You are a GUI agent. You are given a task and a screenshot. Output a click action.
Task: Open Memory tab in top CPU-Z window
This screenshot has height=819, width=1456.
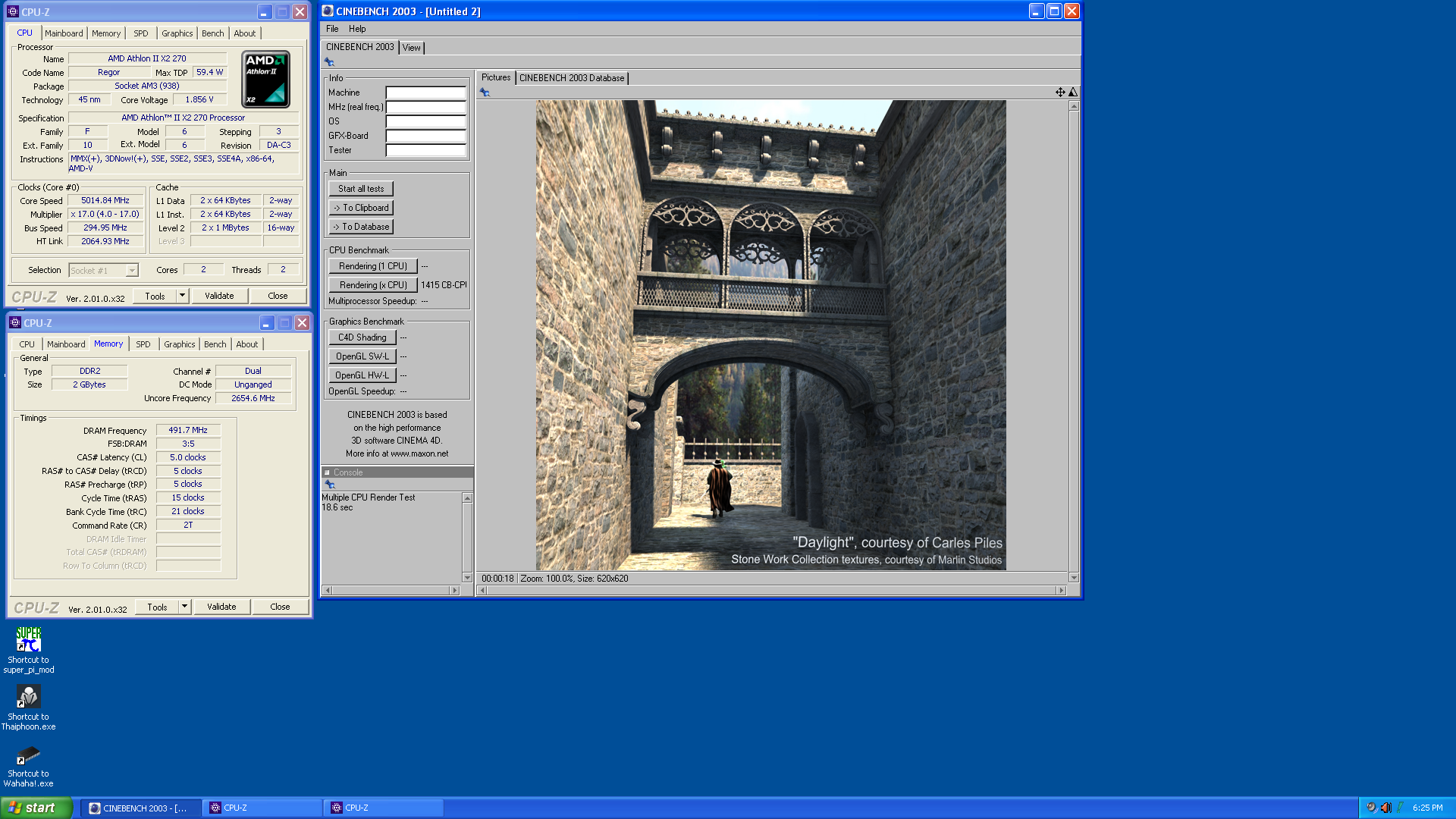pos(106,33)
